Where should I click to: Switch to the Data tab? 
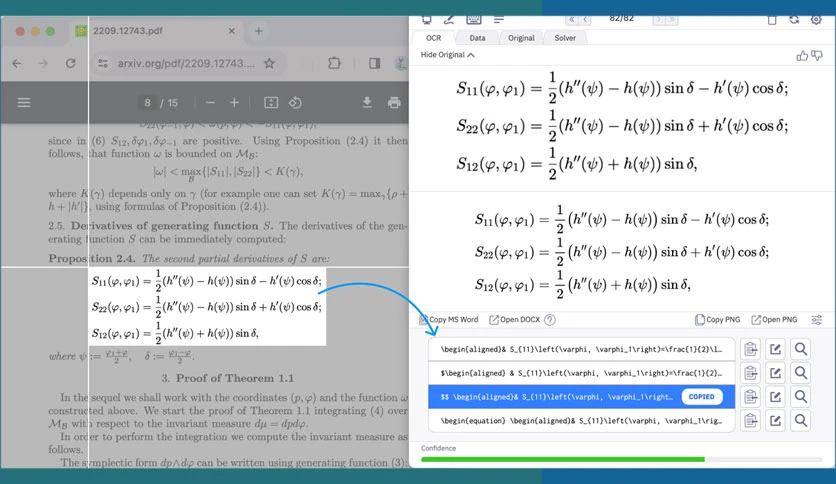(x=477, y=38)
